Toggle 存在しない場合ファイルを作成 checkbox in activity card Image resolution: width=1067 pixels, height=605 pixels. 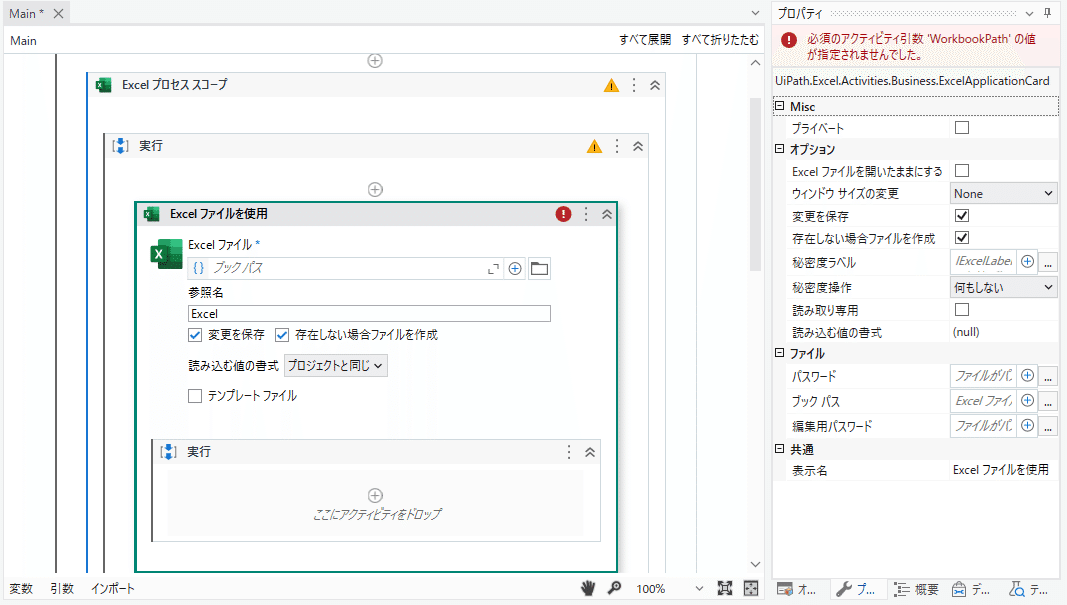pyautogui.click(x=282, y=335)
